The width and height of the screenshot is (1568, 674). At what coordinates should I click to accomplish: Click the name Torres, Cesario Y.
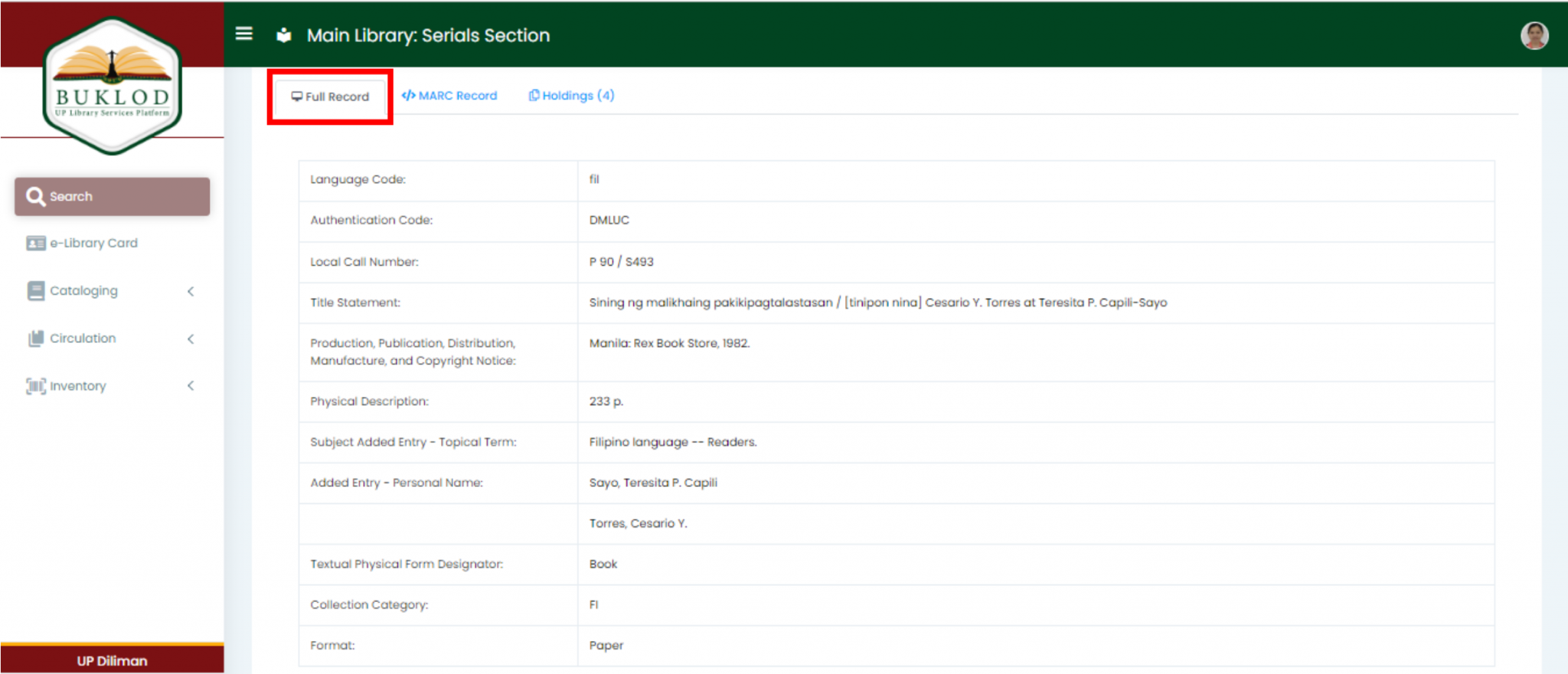tap(639, 523)
